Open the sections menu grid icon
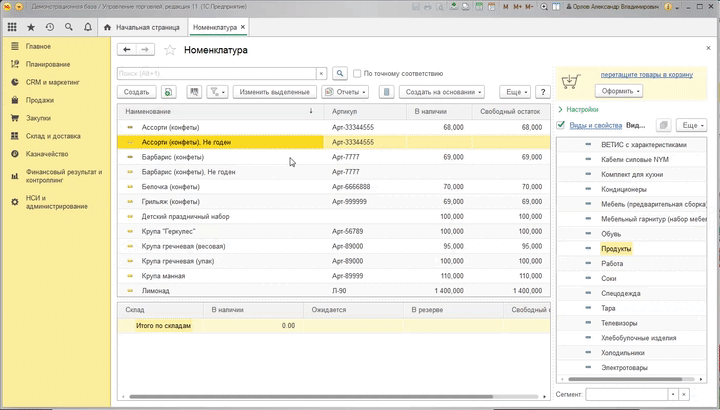 click(x=13, y=27)
